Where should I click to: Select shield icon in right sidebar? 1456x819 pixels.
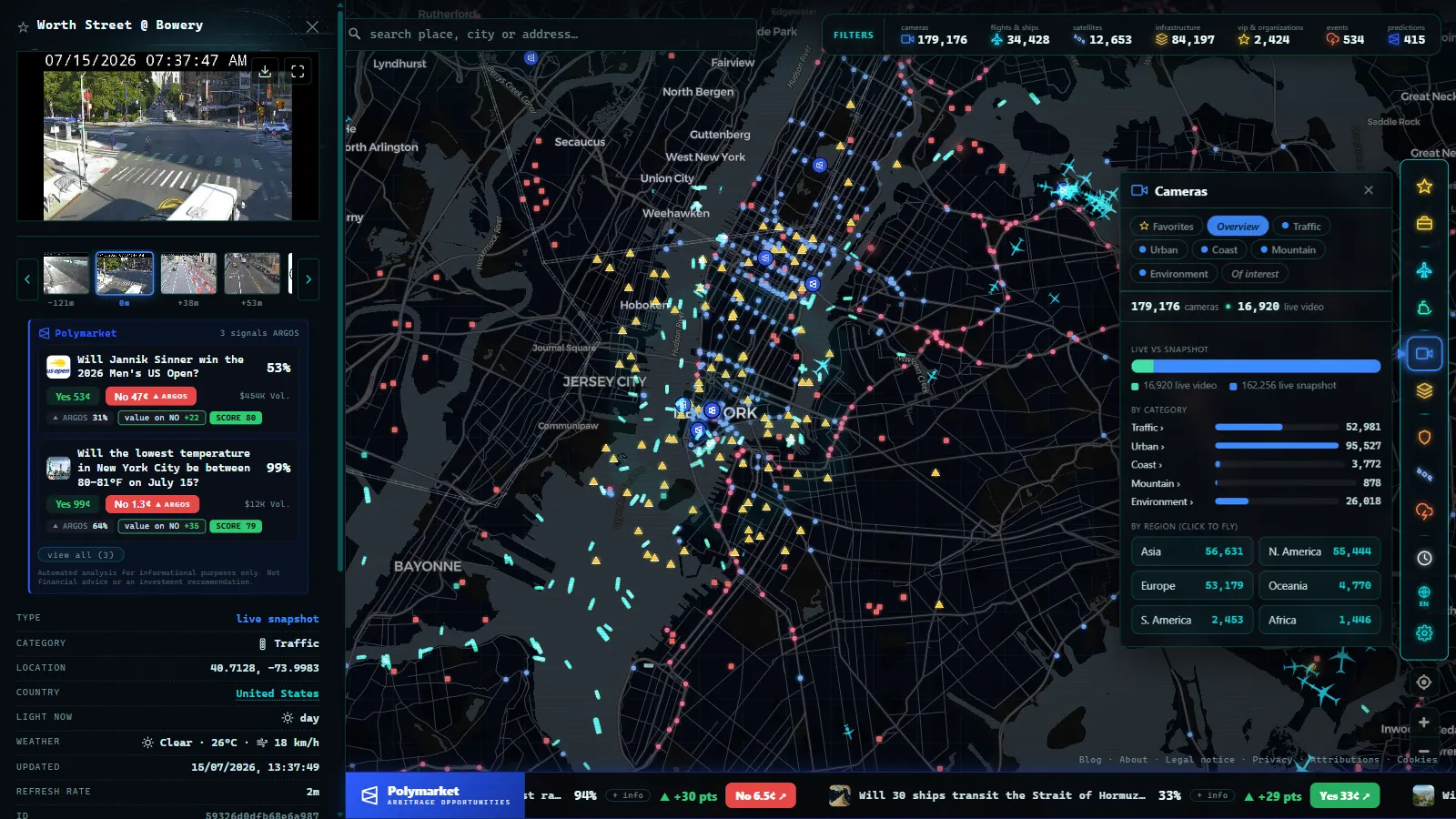[1424, 437]
